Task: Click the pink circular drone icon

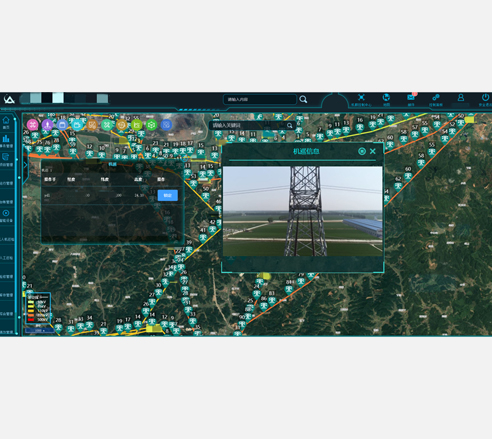Action: tap(33, 125)
